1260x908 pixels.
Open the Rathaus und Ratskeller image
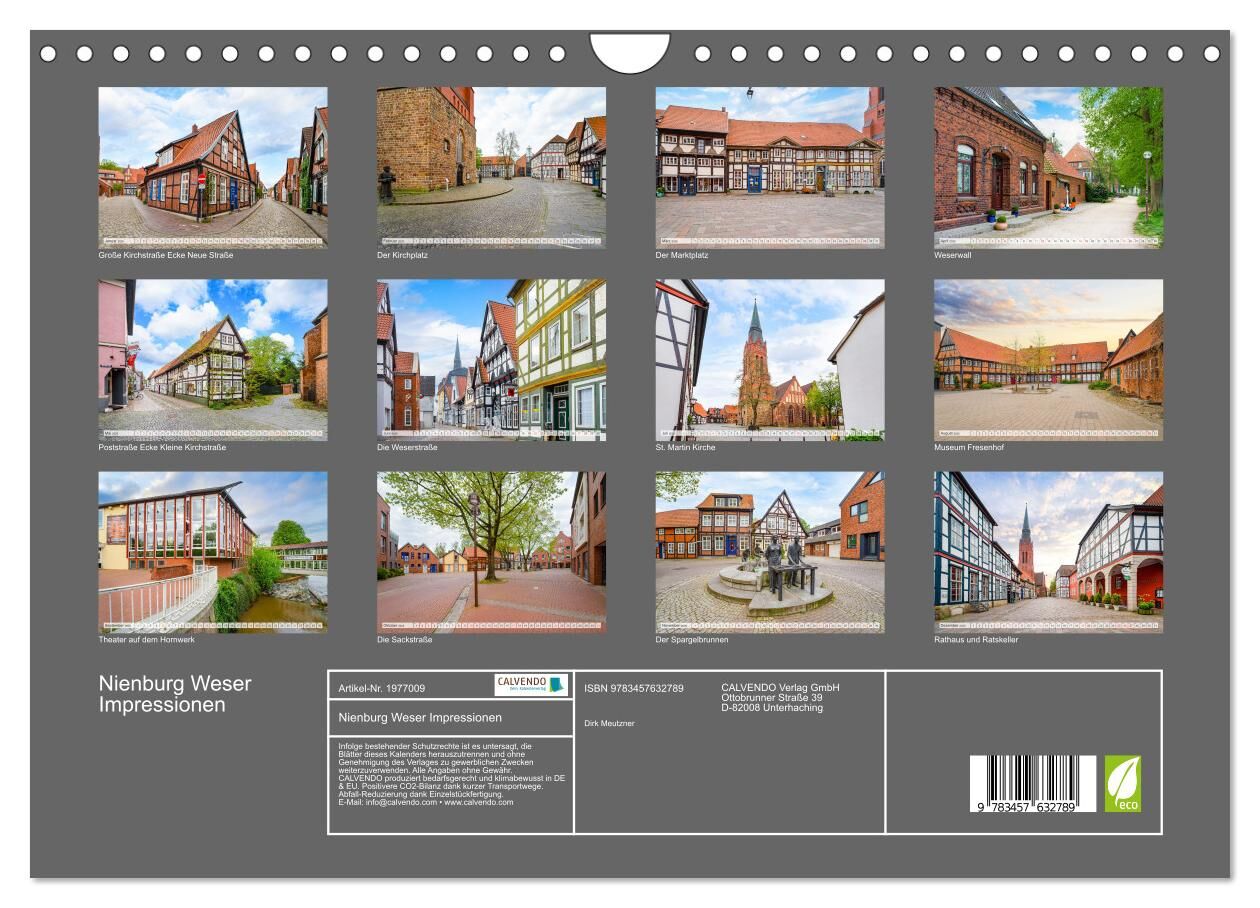(1048, 551)
